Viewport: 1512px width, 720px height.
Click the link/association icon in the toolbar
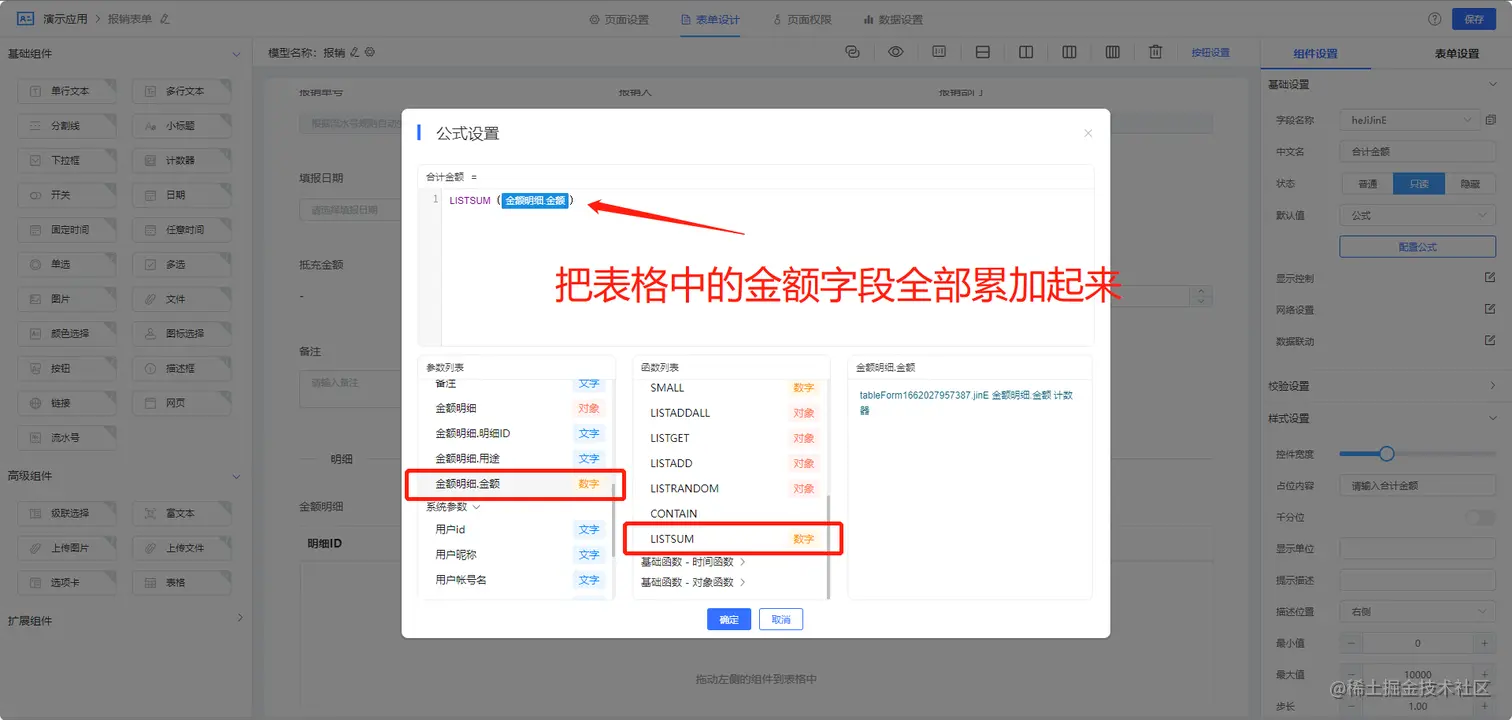[852, 52]
